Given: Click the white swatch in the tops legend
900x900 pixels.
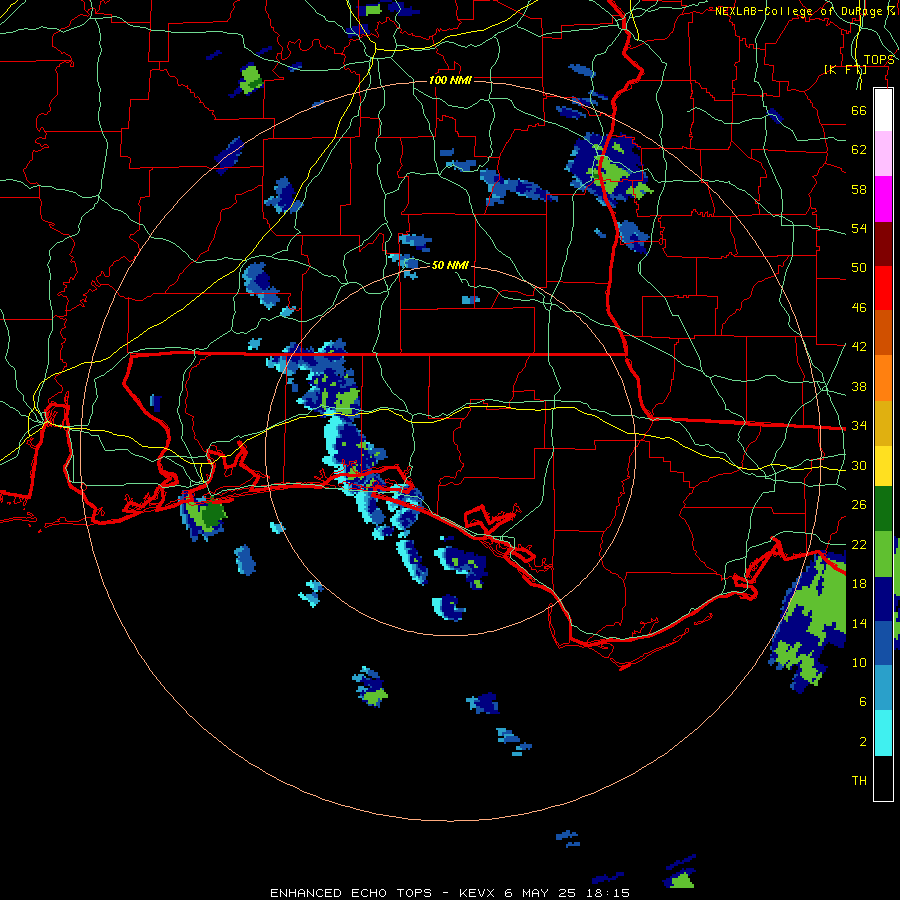Looking at the screenshot, I should (x=883, y=110).
